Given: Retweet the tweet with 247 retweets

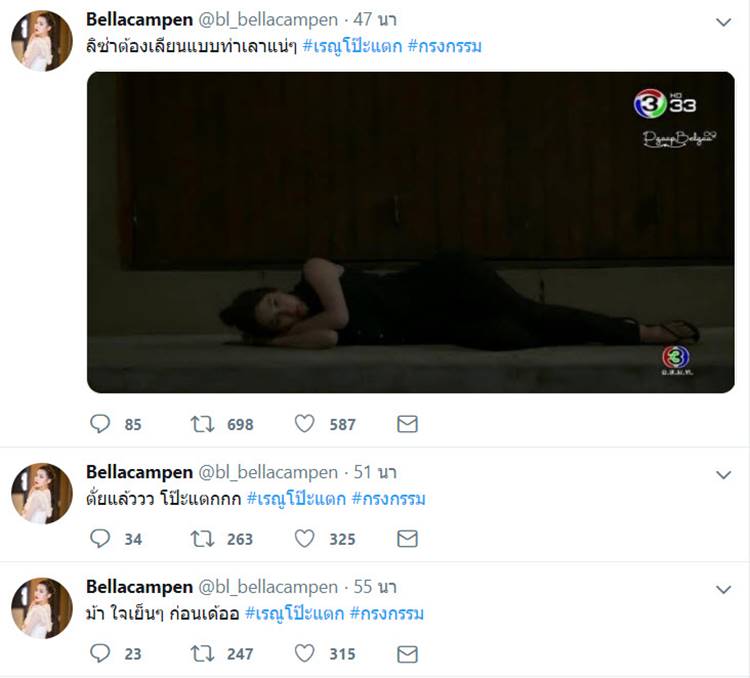Looking at the screenshot, I should [x=204, y=654].
